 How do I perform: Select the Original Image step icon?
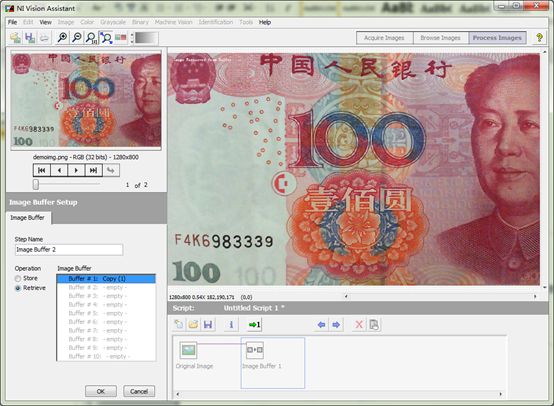click(188, 350)
